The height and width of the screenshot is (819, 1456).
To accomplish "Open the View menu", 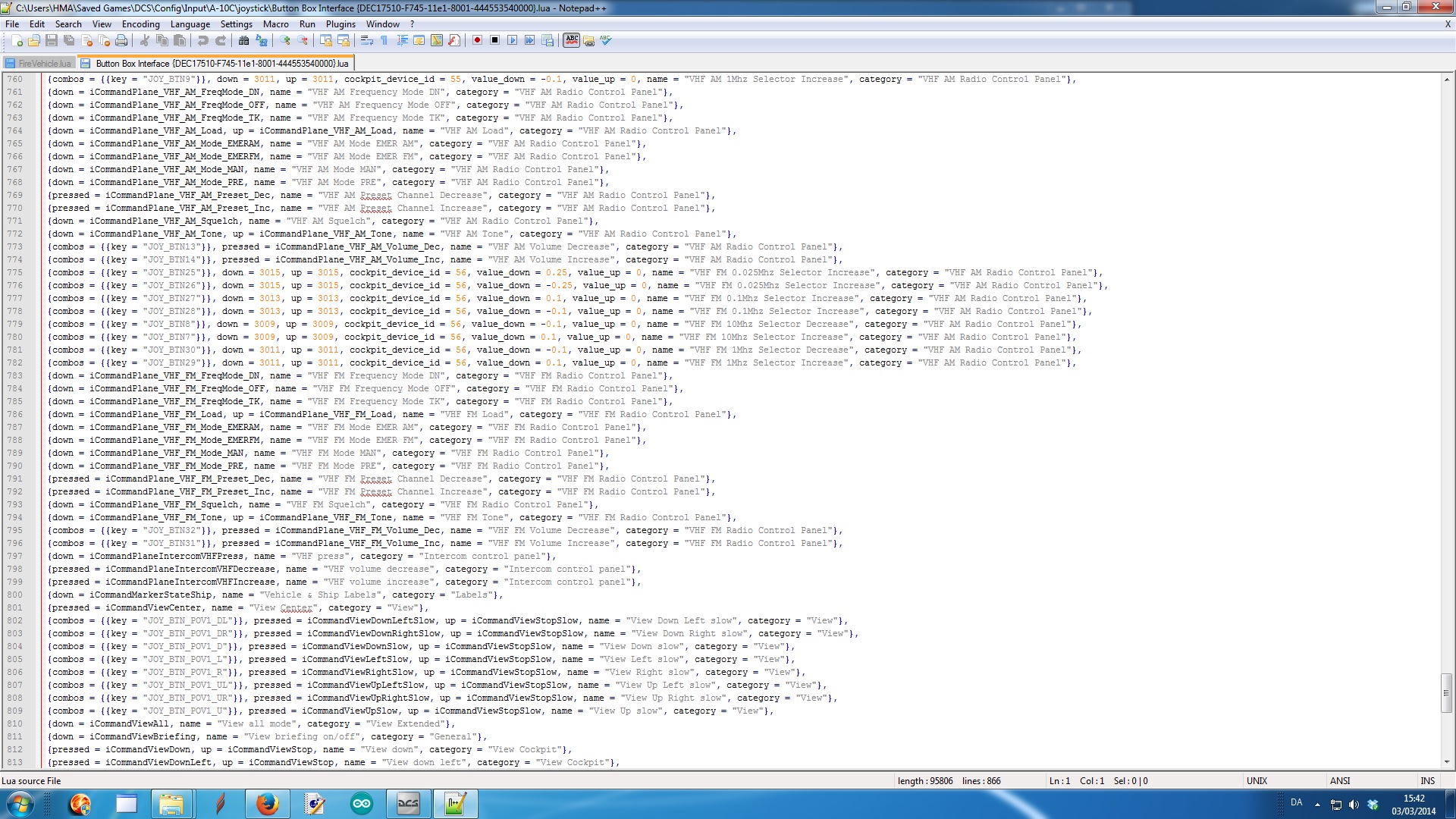I will coord(102,24).
